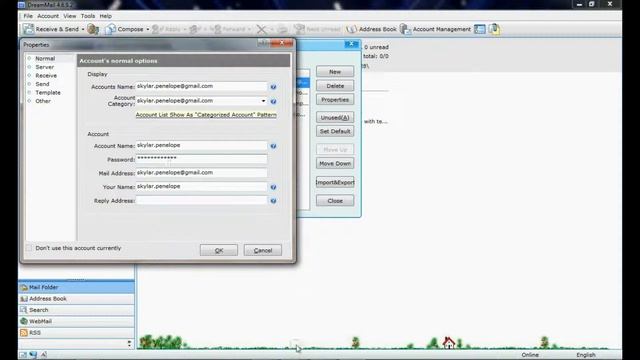640x360 pixels.
Task: Expand the Compose dropdown arrow
Action: [x=148, y=29]
